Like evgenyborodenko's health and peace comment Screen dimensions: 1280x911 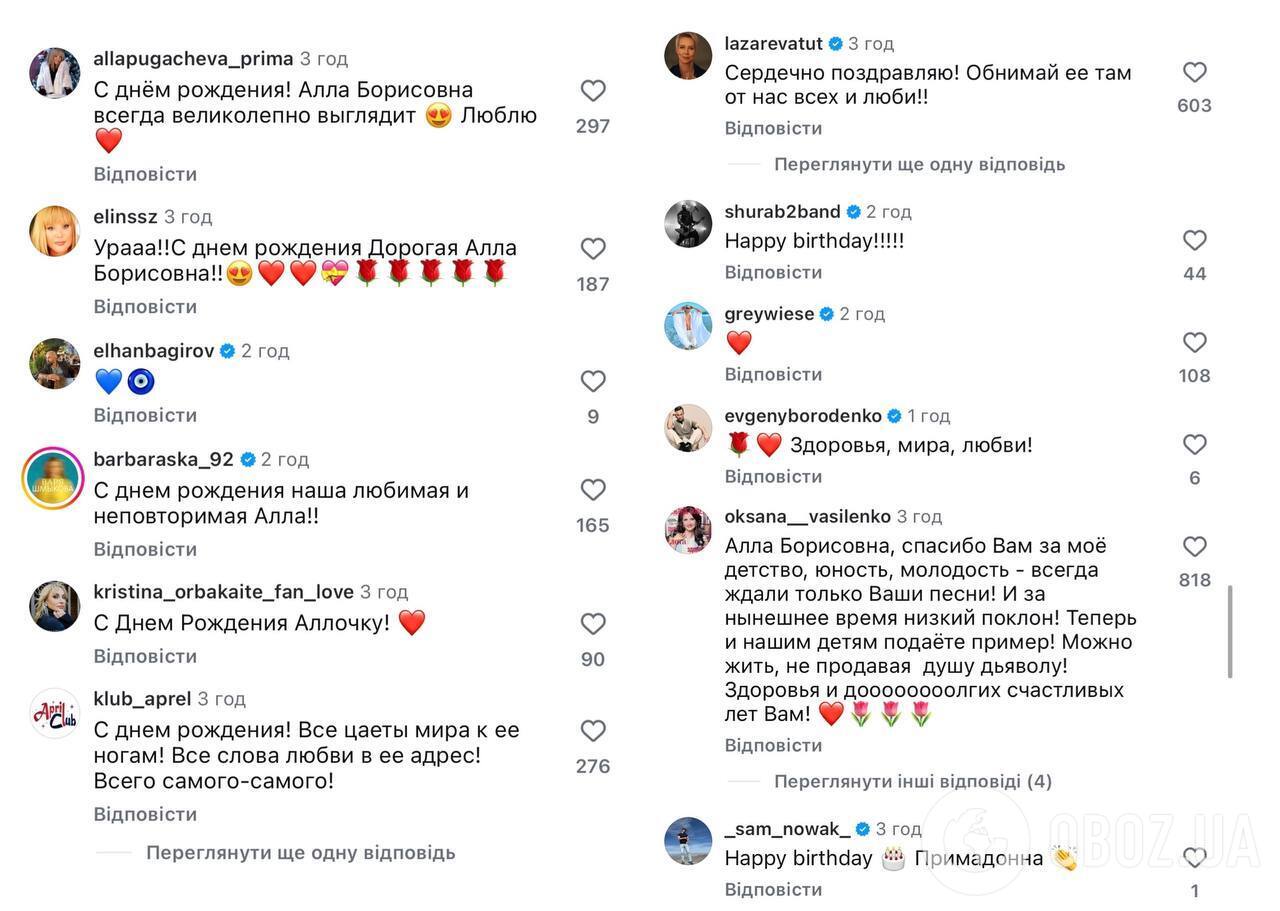click(1193, 445)
